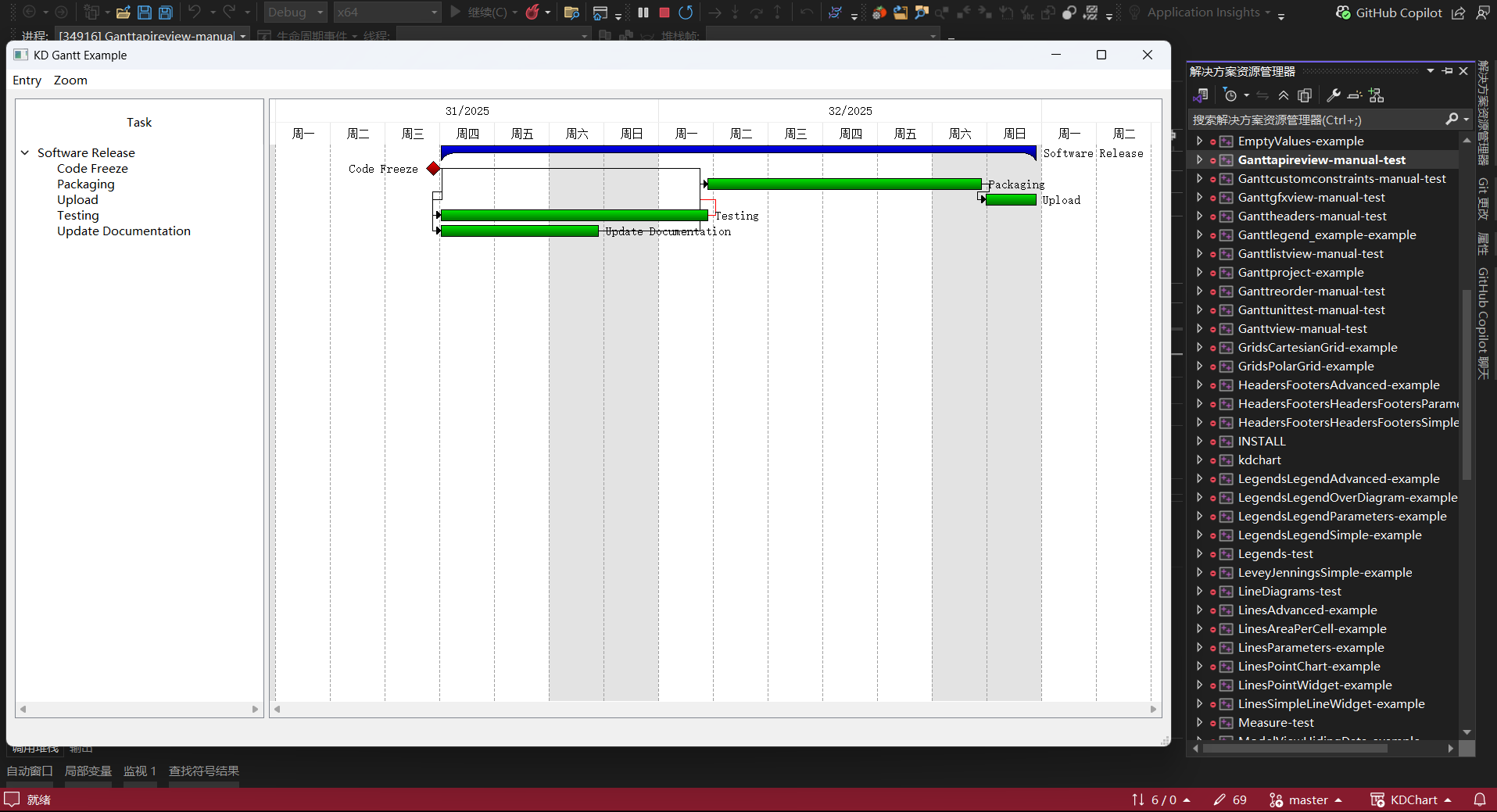Viewport: 1497px width, 812px height.
Task: Expand the kdchart project node
Action: 1199,460
